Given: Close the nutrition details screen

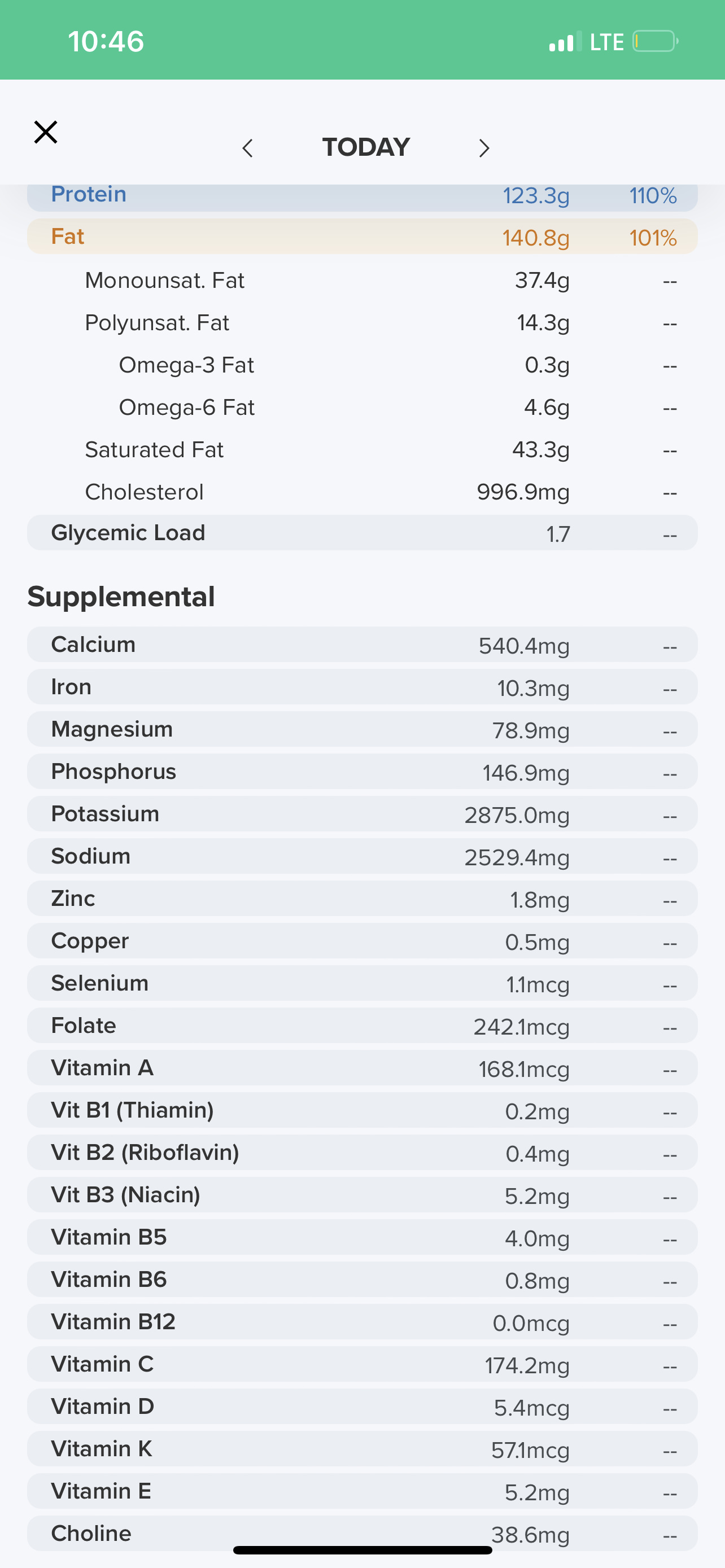Looking at the screenshot, I should pos(46,132).
